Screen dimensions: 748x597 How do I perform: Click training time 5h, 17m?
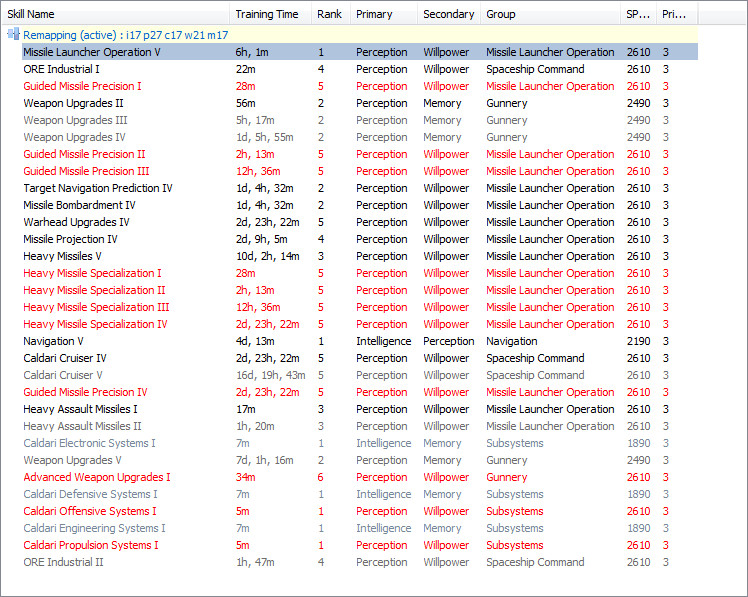[x=255, y=120]
